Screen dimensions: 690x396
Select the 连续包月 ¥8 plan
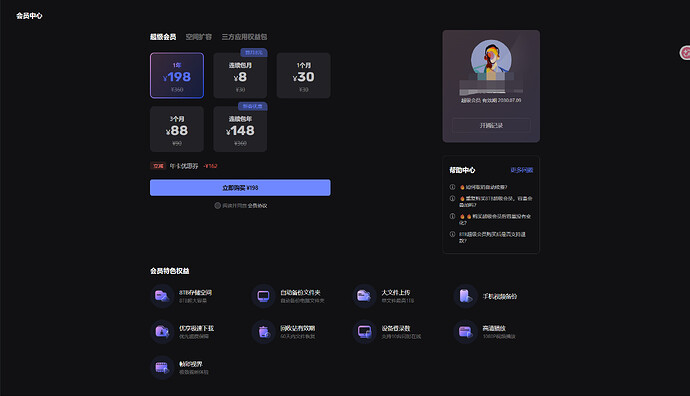(240, 75)
